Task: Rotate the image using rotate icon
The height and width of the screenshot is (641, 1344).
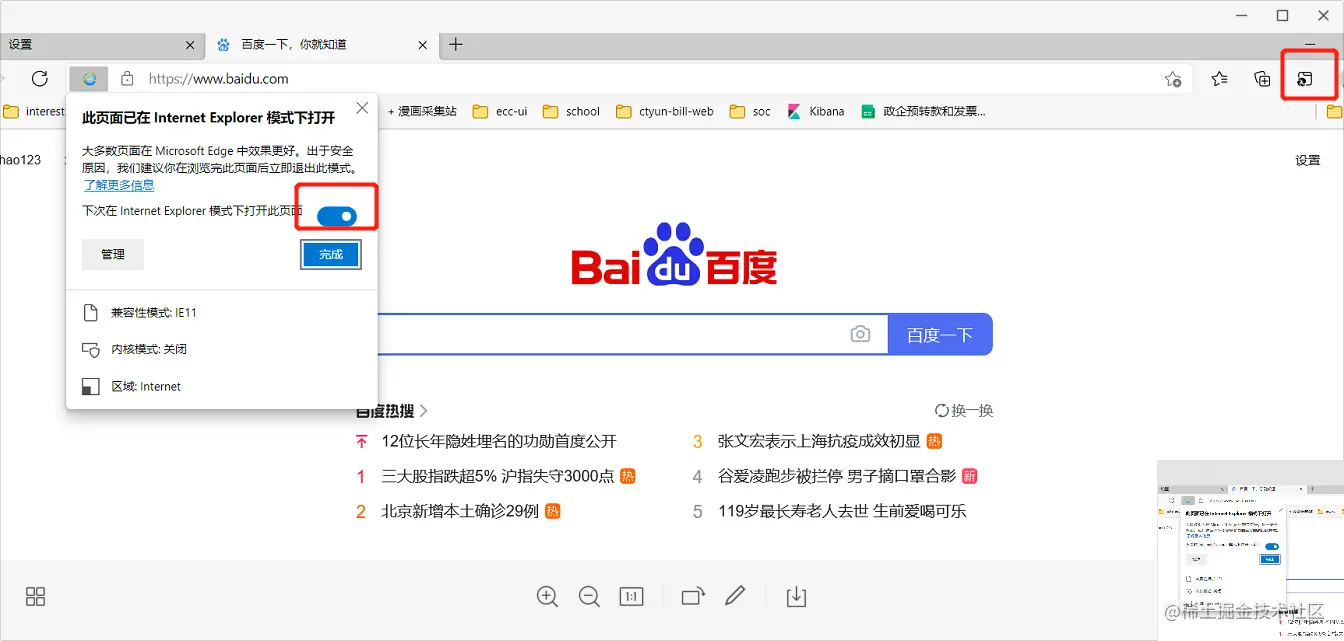Action: (693, 596)
